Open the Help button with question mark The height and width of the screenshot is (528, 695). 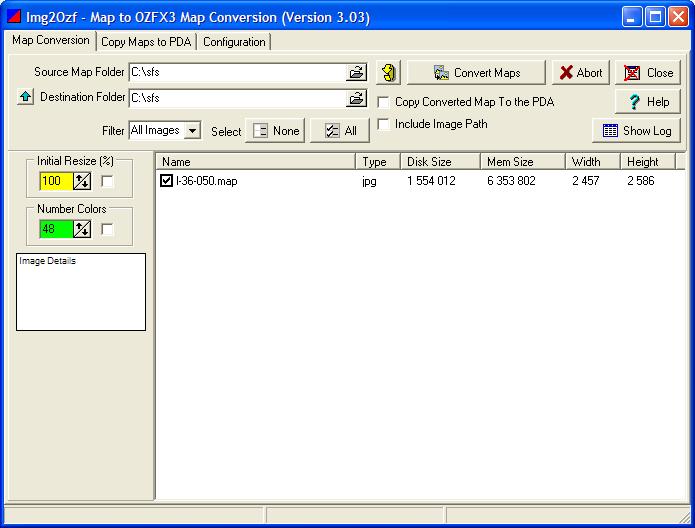pyautogui.click(x=647, y=102)
